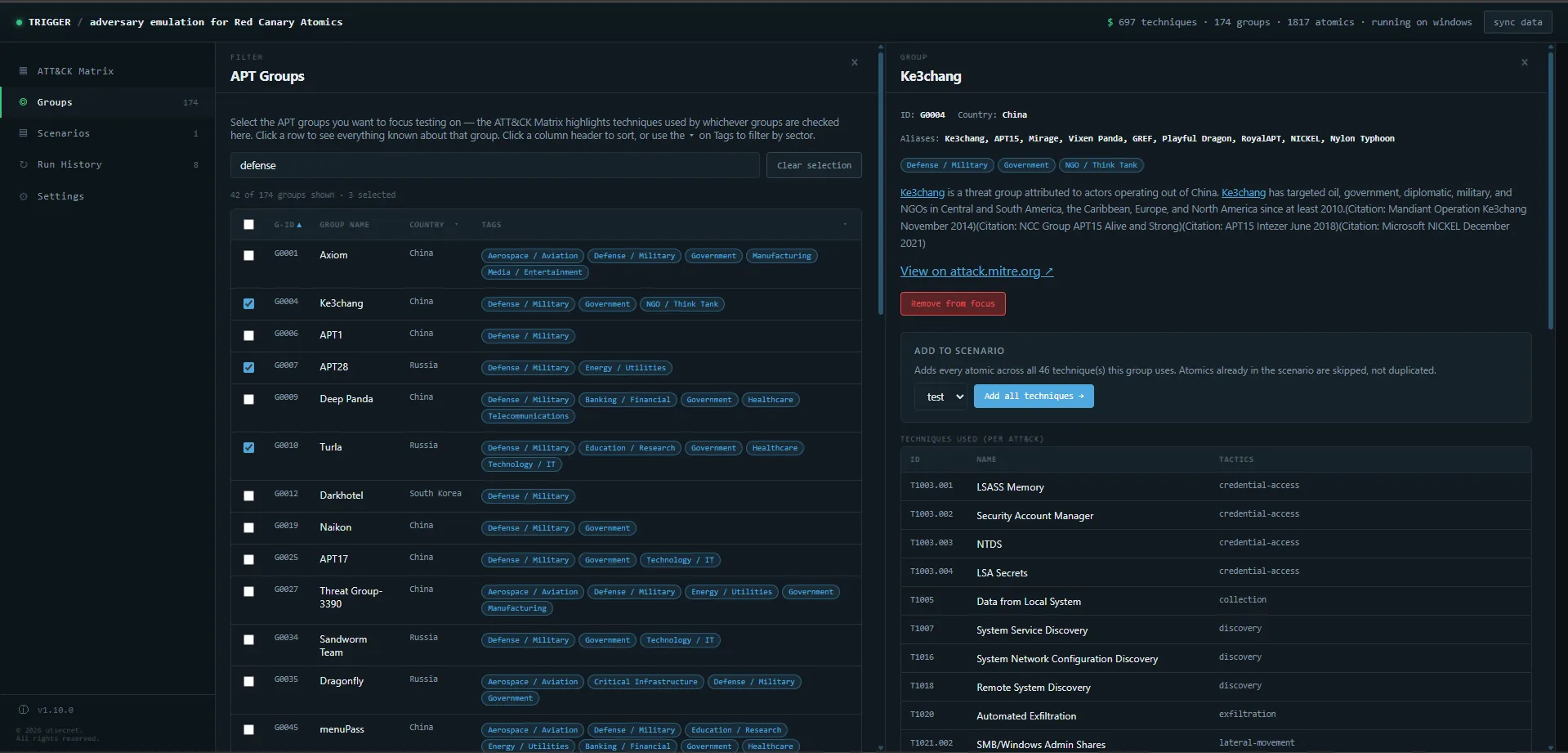Click the Settings gear icon
The width and height of the screenshot is (1568, 753).
23,196
